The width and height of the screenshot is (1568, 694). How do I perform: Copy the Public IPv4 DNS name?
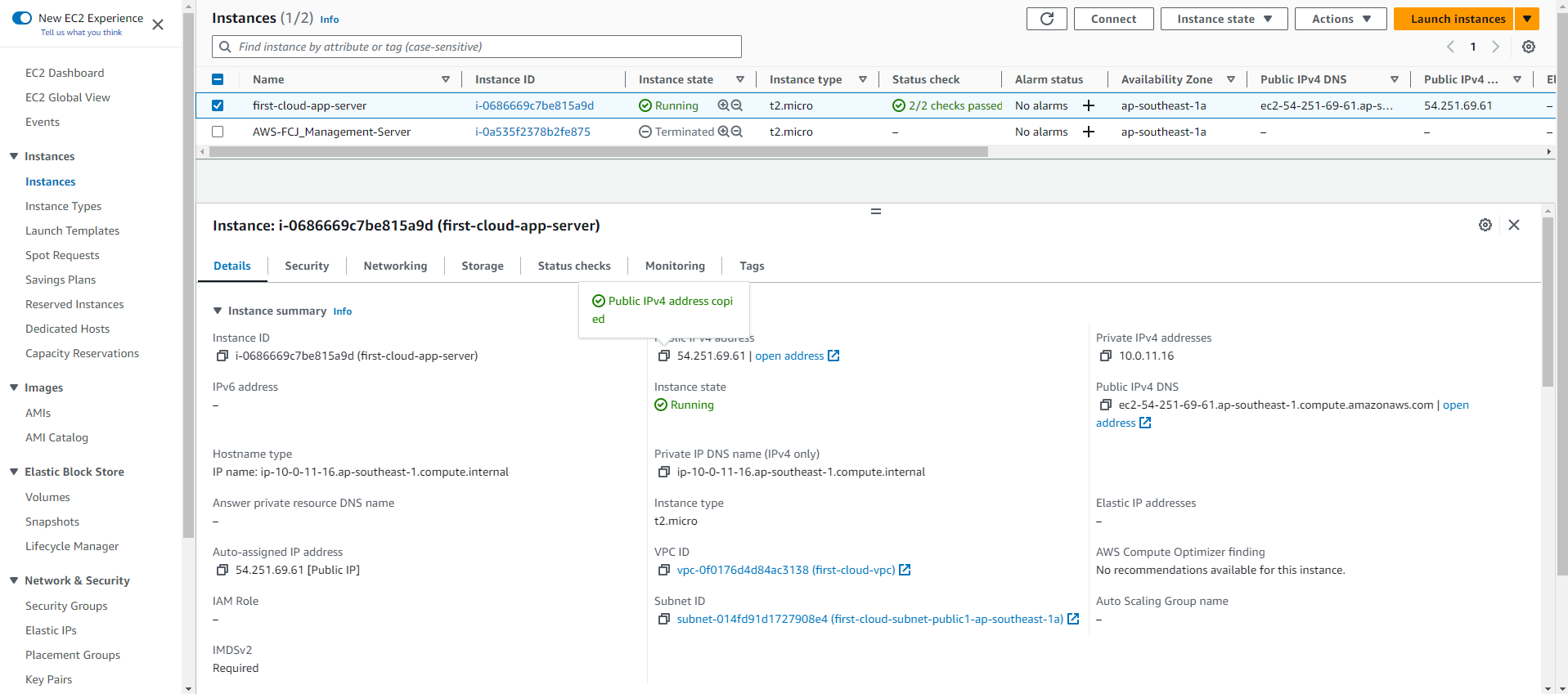(1105, 405)
